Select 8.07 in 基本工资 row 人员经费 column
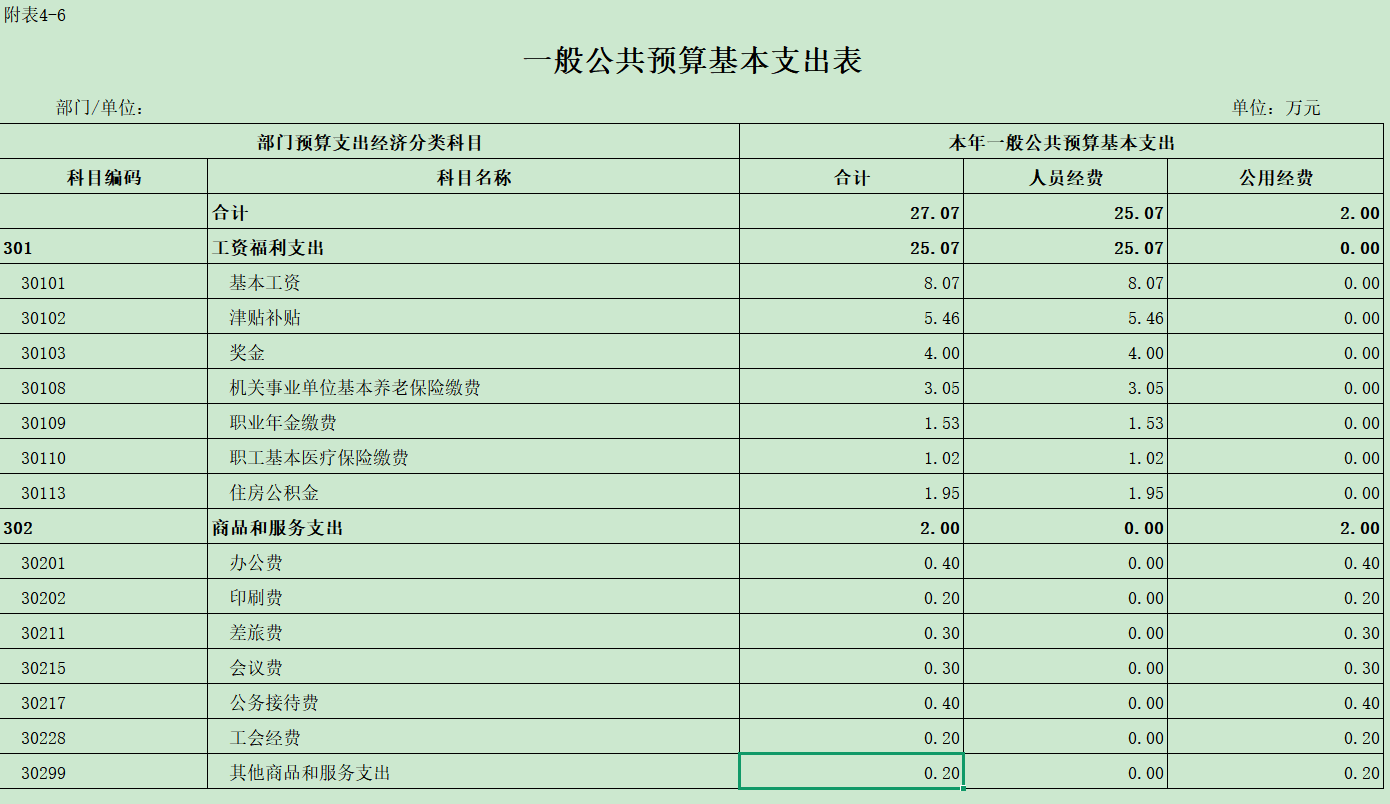Screen dimensions: 1390x804 click(x=1066, y=282)
